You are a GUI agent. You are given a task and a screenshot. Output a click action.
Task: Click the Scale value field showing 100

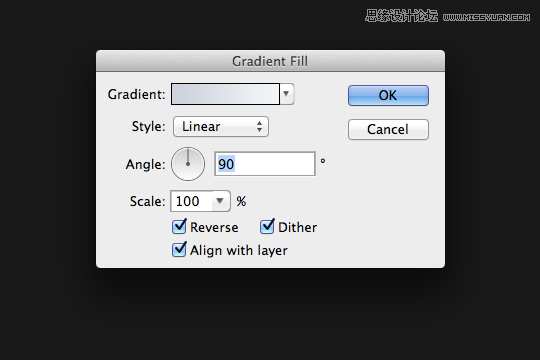tap(191, 201)
